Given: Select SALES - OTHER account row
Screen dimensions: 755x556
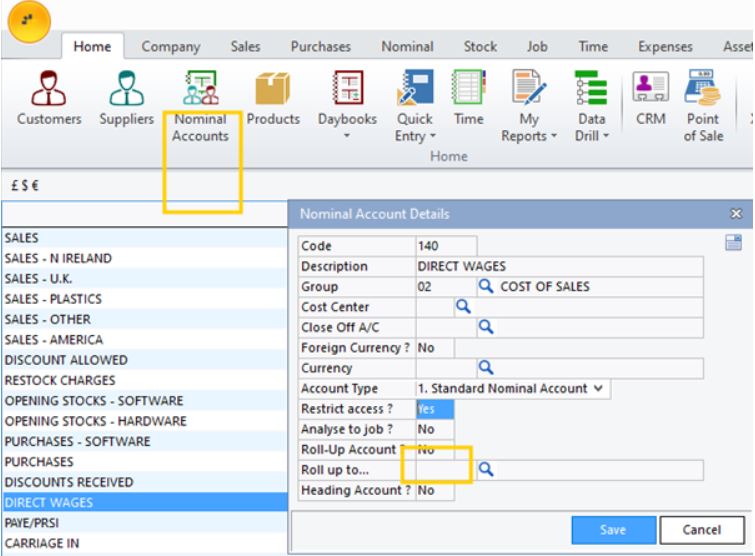Looking at the screenshot, I should [144, 319].
